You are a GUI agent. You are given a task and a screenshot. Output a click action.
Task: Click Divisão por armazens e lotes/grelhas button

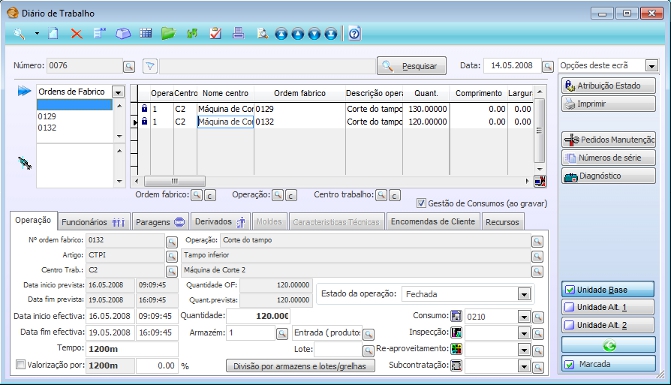click(300, 366)
